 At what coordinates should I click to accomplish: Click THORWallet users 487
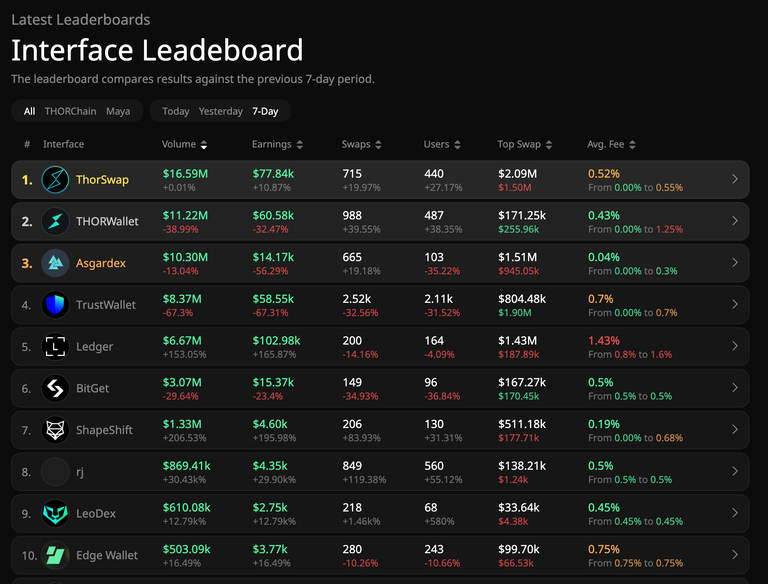(x=434, y=216)
